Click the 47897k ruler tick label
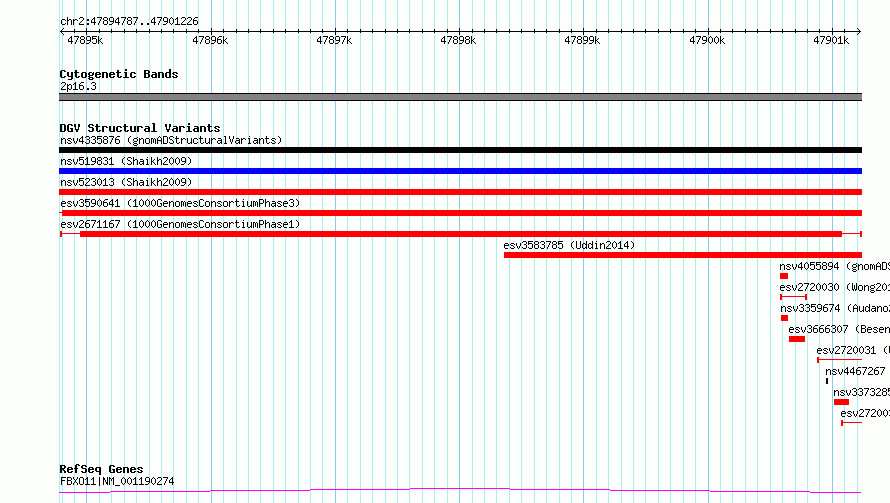Viewport: 890px width, 503px height. pos(334,40)
